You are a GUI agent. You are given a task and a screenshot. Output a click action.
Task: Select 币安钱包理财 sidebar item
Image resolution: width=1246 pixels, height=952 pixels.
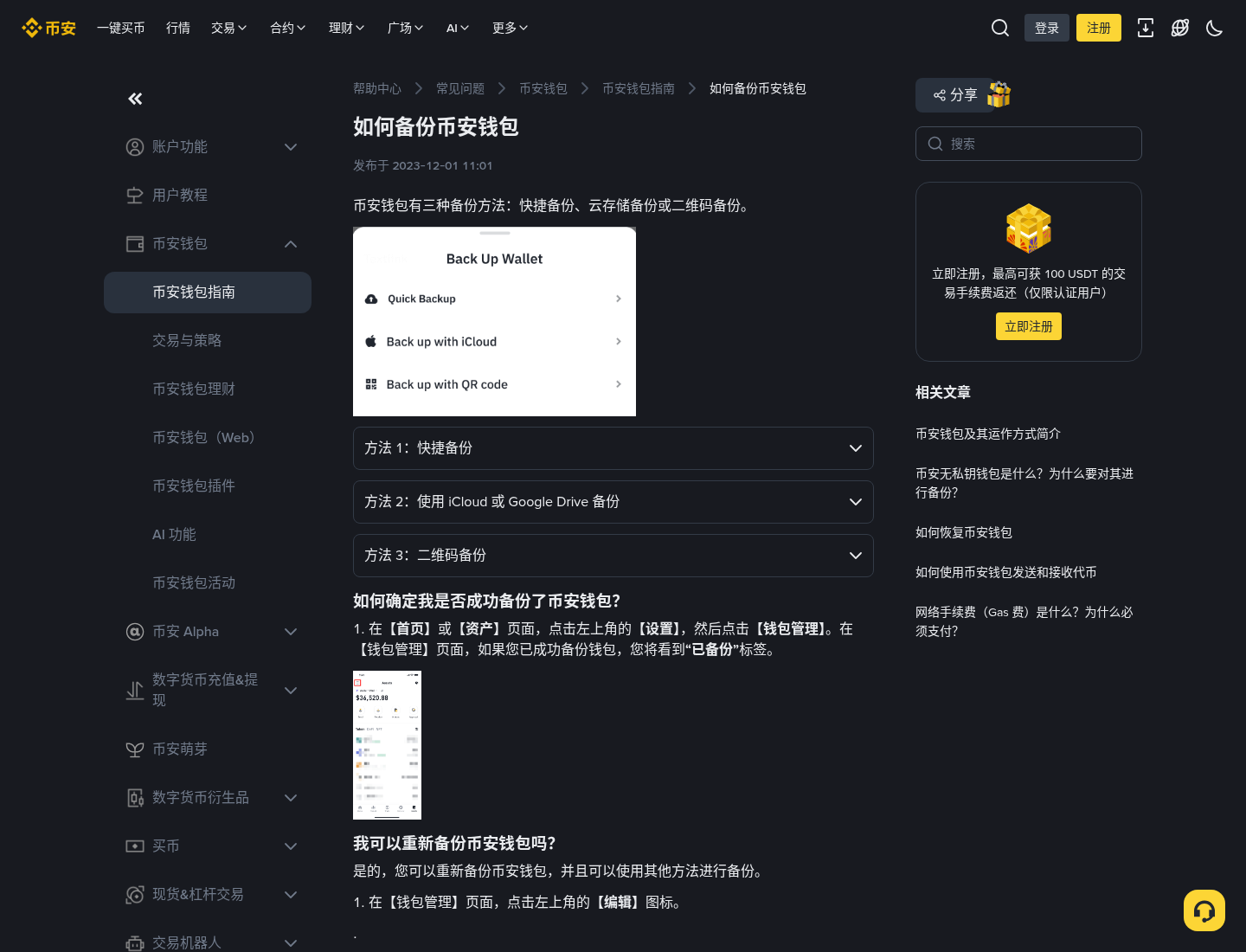(x=208, y=389)
